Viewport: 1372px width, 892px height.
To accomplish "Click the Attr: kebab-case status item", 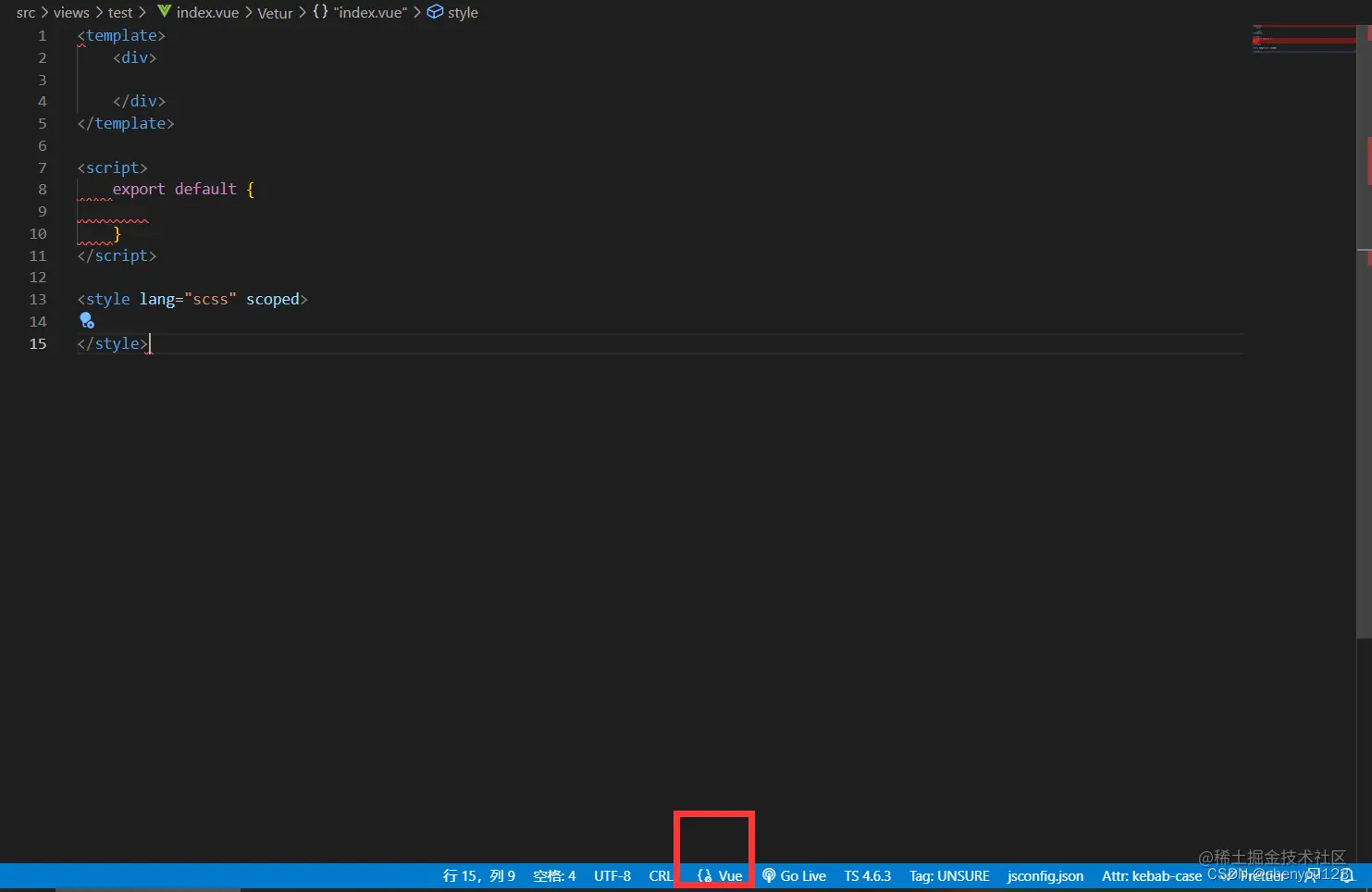I will click(1151, 875).
